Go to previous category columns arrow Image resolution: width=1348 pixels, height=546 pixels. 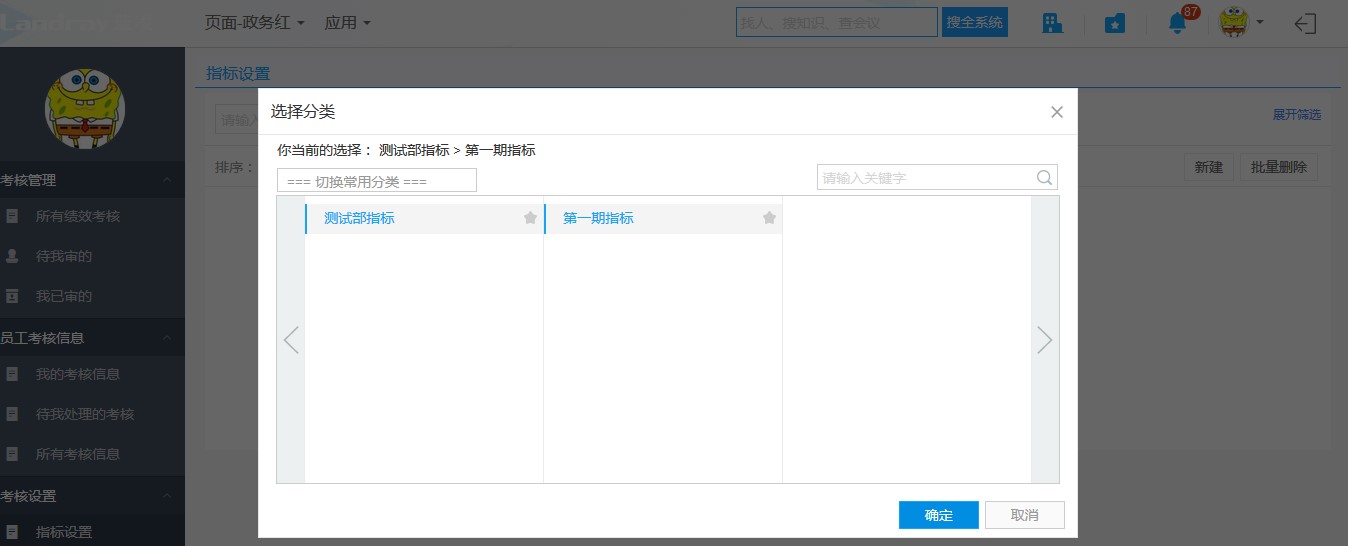[291, 340]
